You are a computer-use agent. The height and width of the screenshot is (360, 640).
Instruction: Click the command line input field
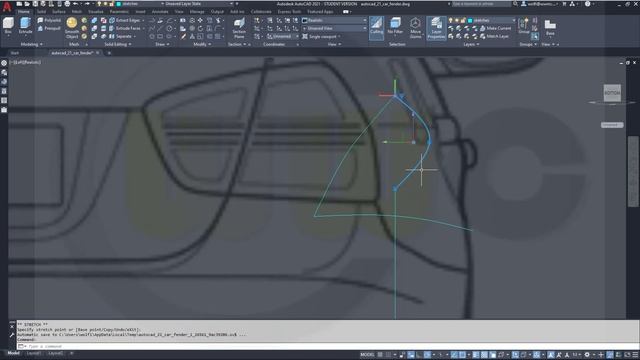(327, 346)
